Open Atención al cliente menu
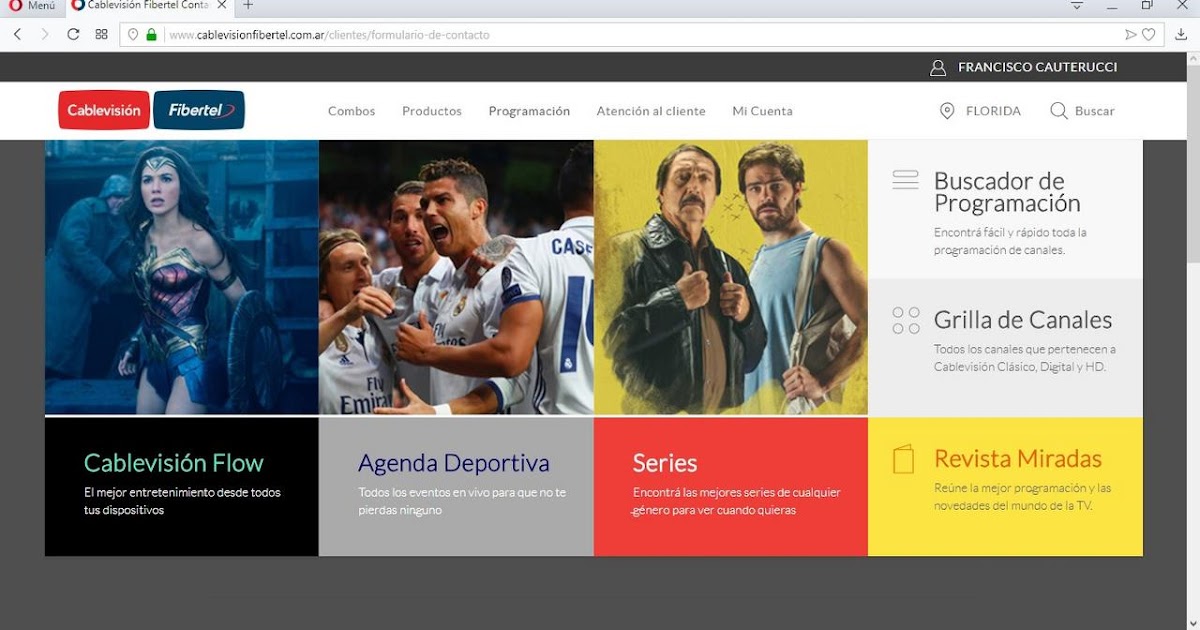 651,111
